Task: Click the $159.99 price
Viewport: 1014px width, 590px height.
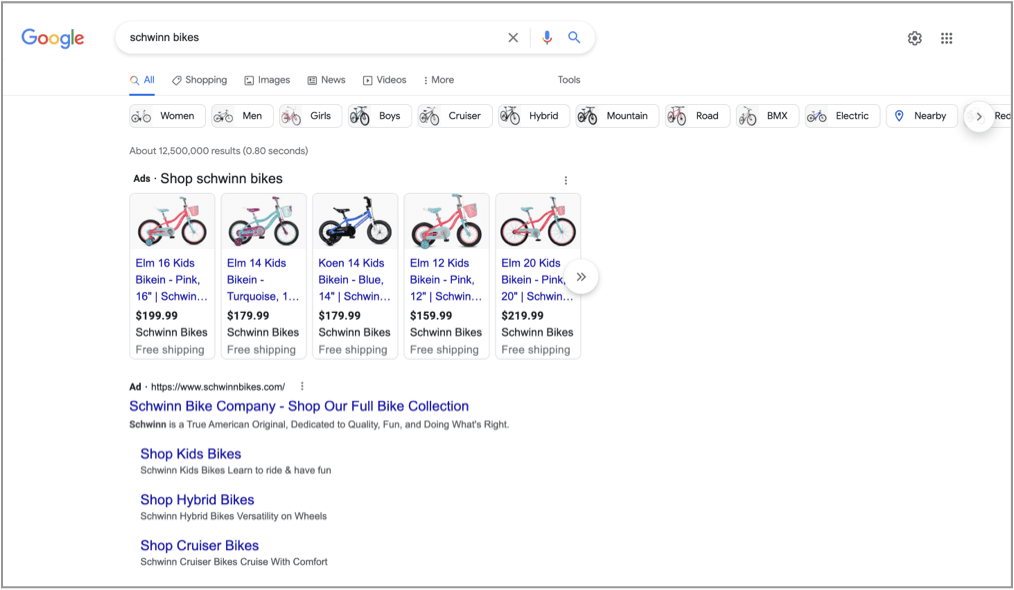Action: click(431, 316)
